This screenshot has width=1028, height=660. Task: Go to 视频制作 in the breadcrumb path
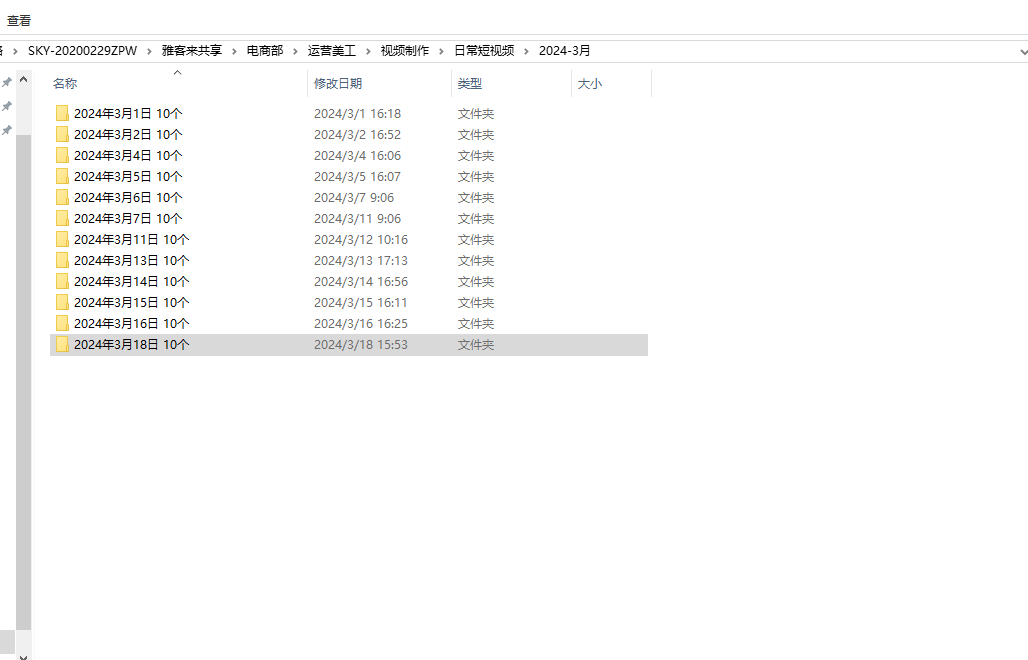click(x=405, y=51)
